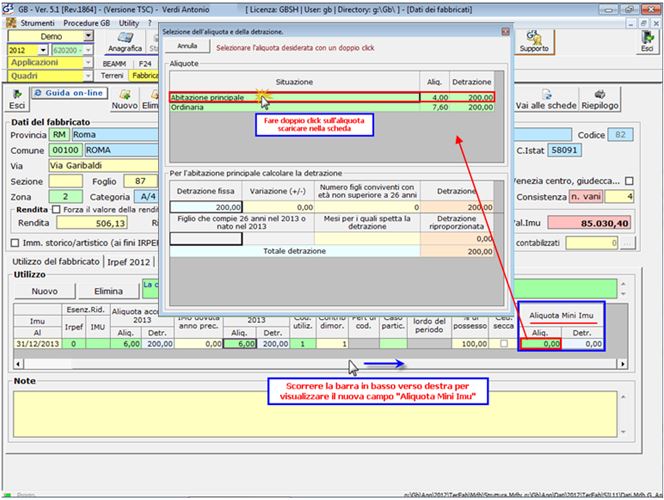Click the Nuovo toolbar icon next to Guida on-line
This screenshot has height=500, width=664.
(124, 99)
